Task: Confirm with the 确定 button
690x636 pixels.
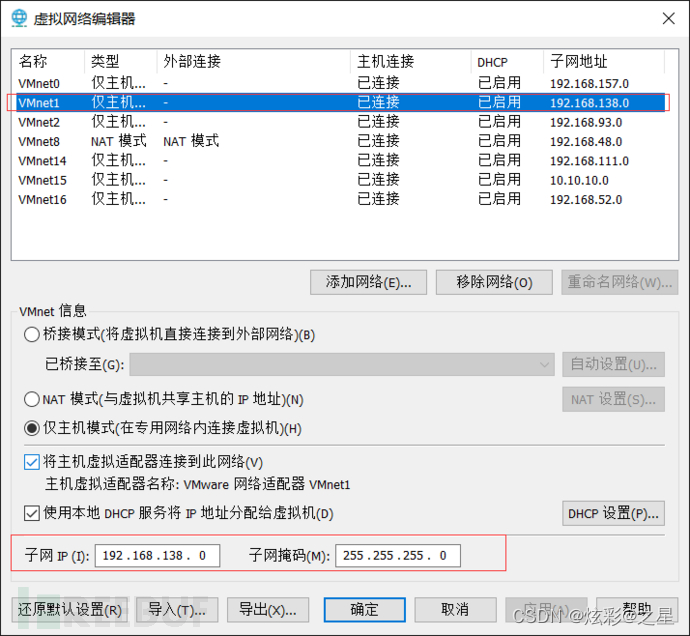Action: 364,610
